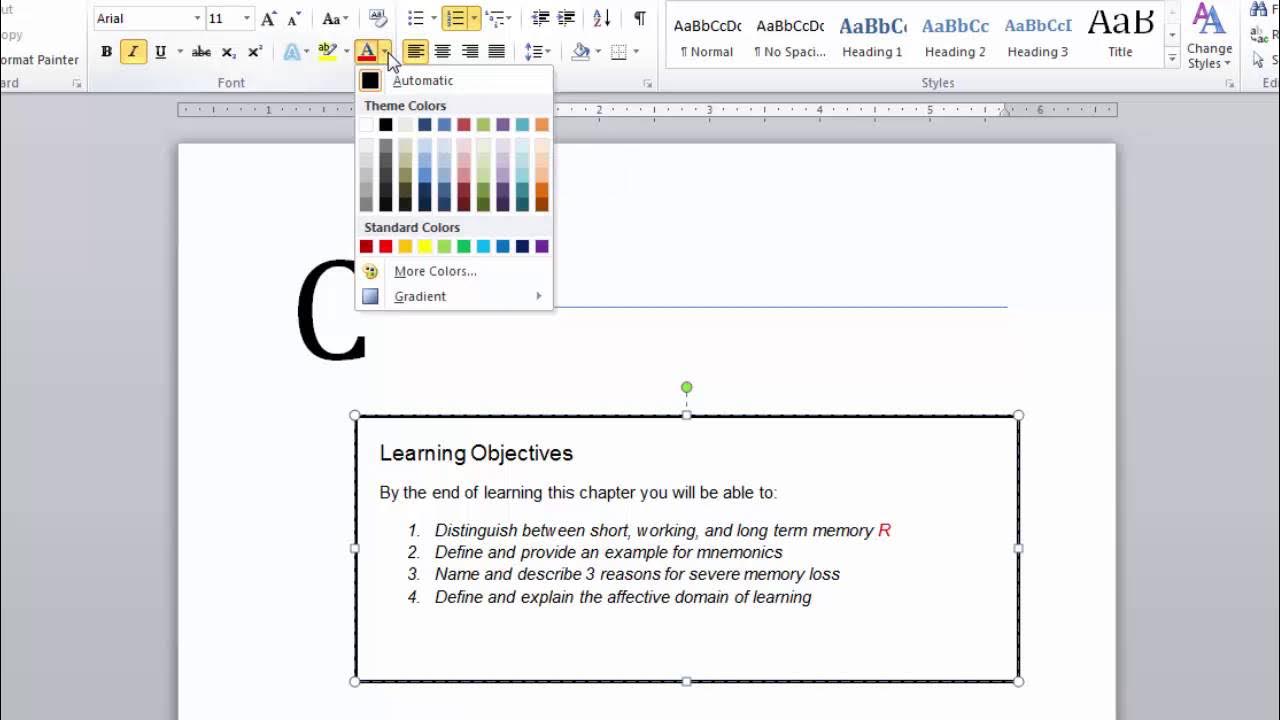The width and height of the screenshot is (1280, 720).
Task: Expand the borders options arrow
Action: coord(636,52)
